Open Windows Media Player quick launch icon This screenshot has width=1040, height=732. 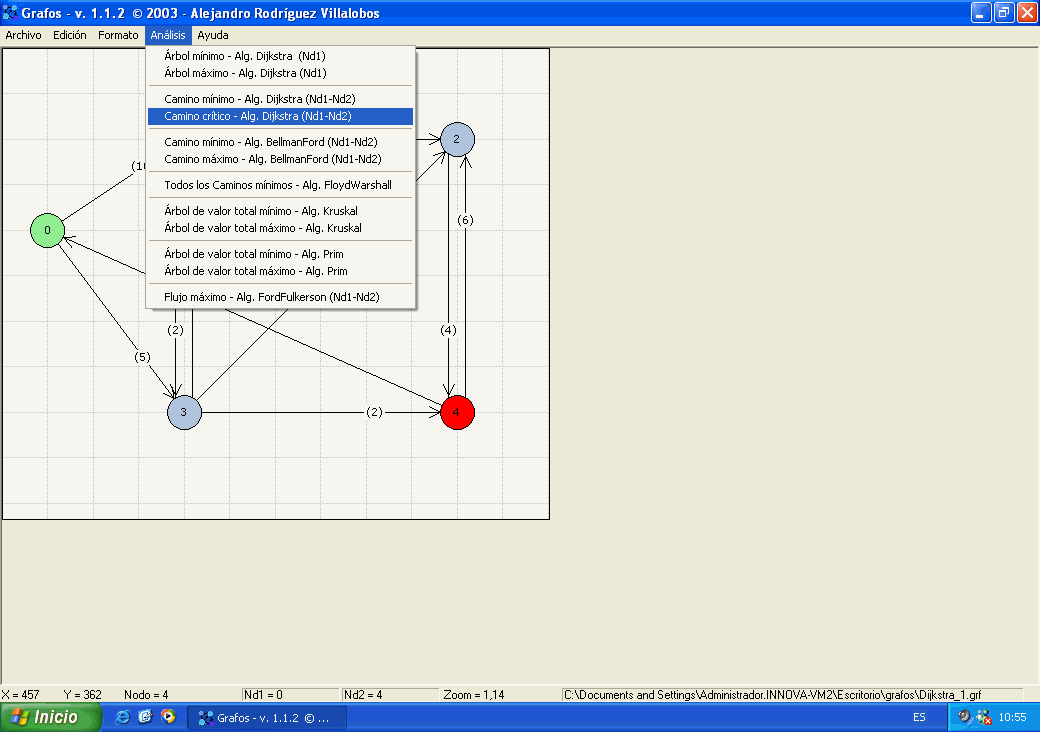coord(168,717)
